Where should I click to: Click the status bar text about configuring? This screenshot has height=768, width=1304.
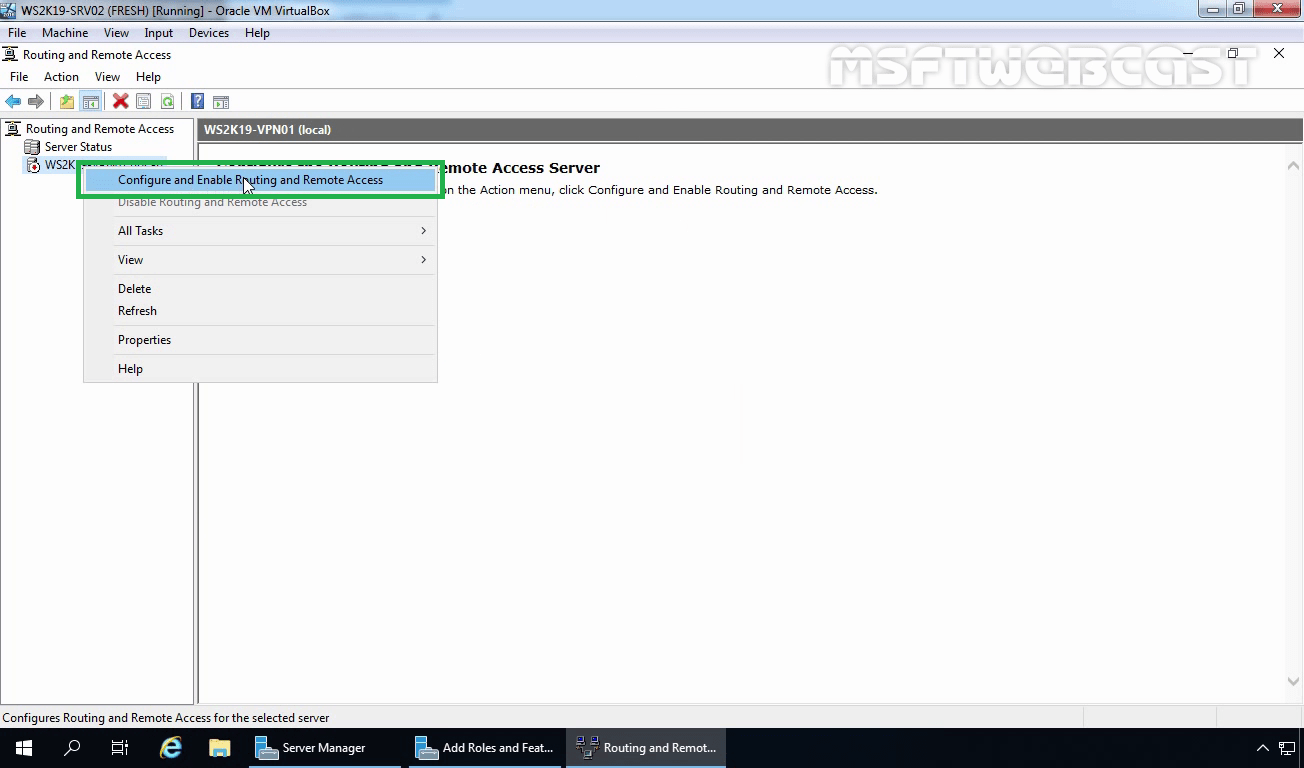coord(166,718)
